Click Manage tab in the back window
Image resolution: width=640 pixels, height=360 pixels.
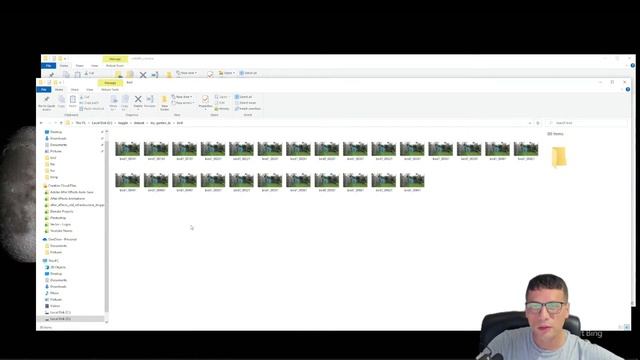[115, 59]
